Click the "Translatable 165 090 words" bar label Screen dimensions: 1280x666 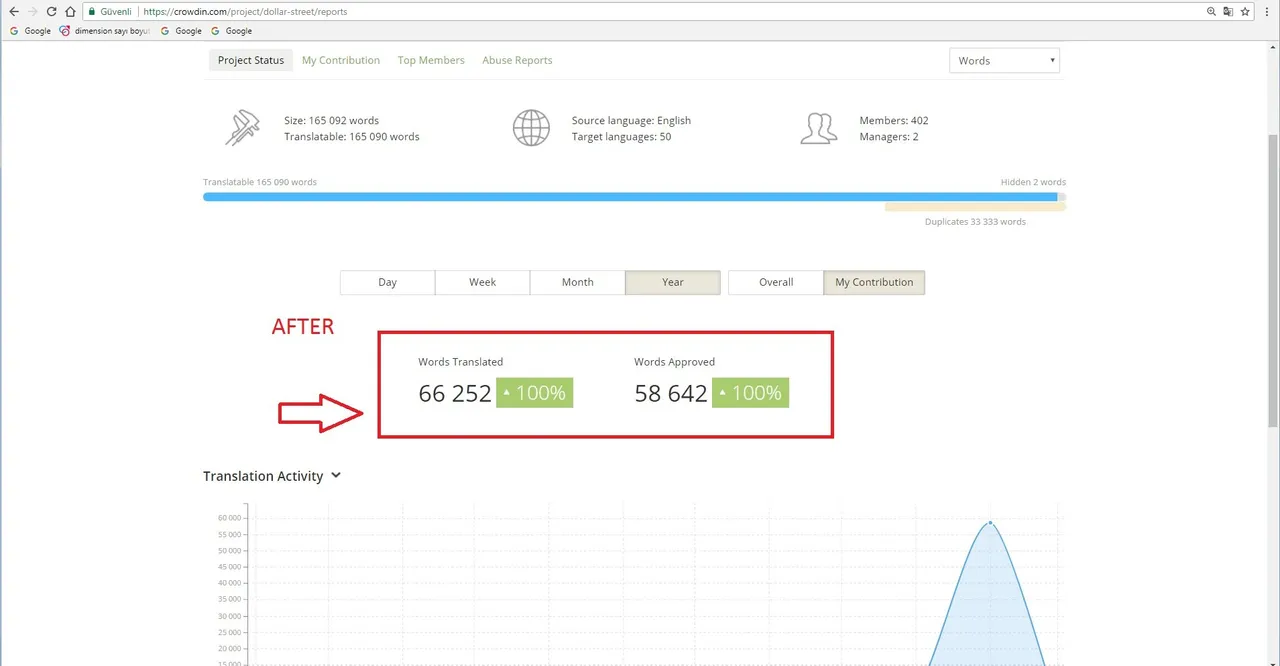260,182
